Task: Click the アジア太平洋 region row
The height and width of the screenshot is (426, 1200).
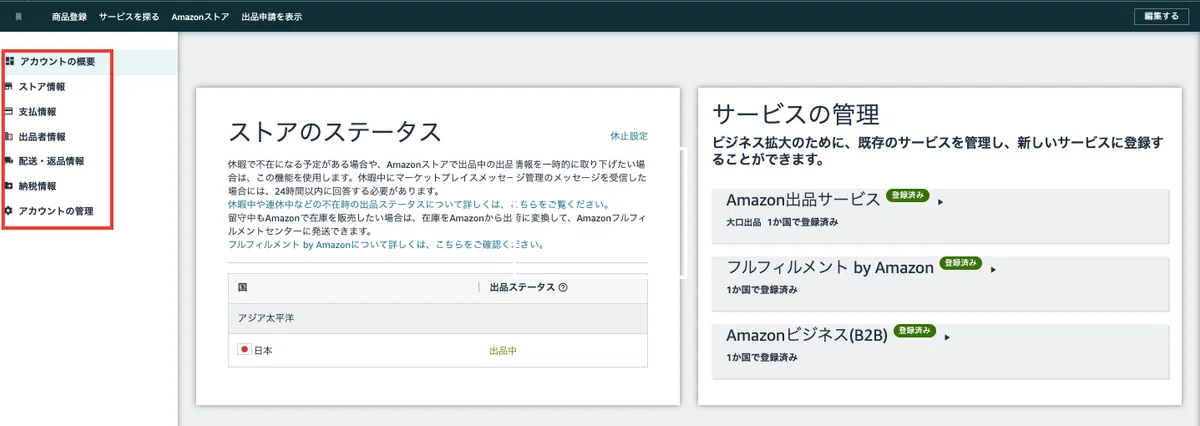Action: [438, 317]
